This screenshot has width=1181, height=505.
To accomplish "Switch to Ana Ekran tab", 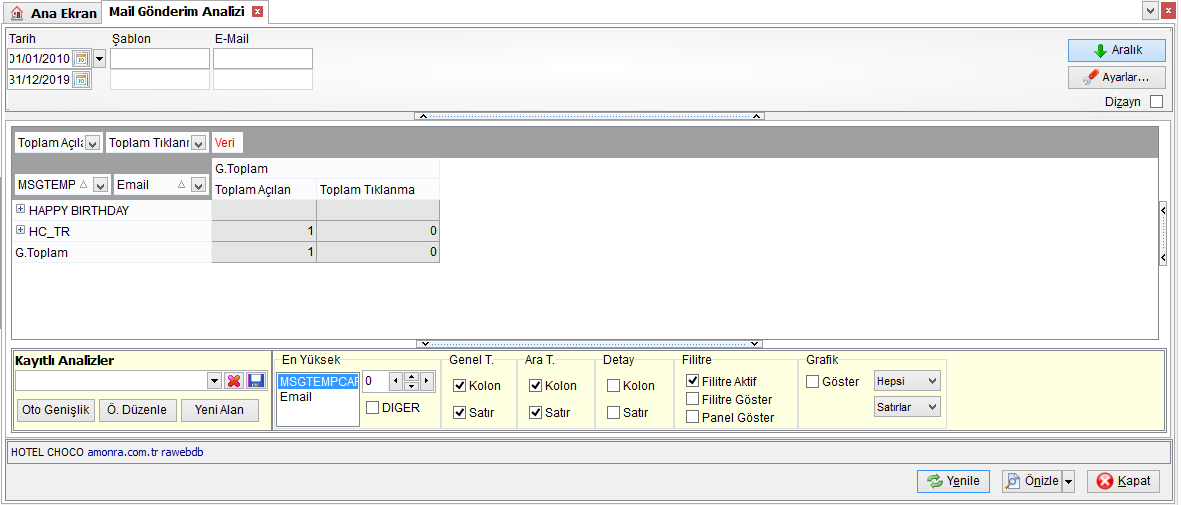I will coord(53,14).
